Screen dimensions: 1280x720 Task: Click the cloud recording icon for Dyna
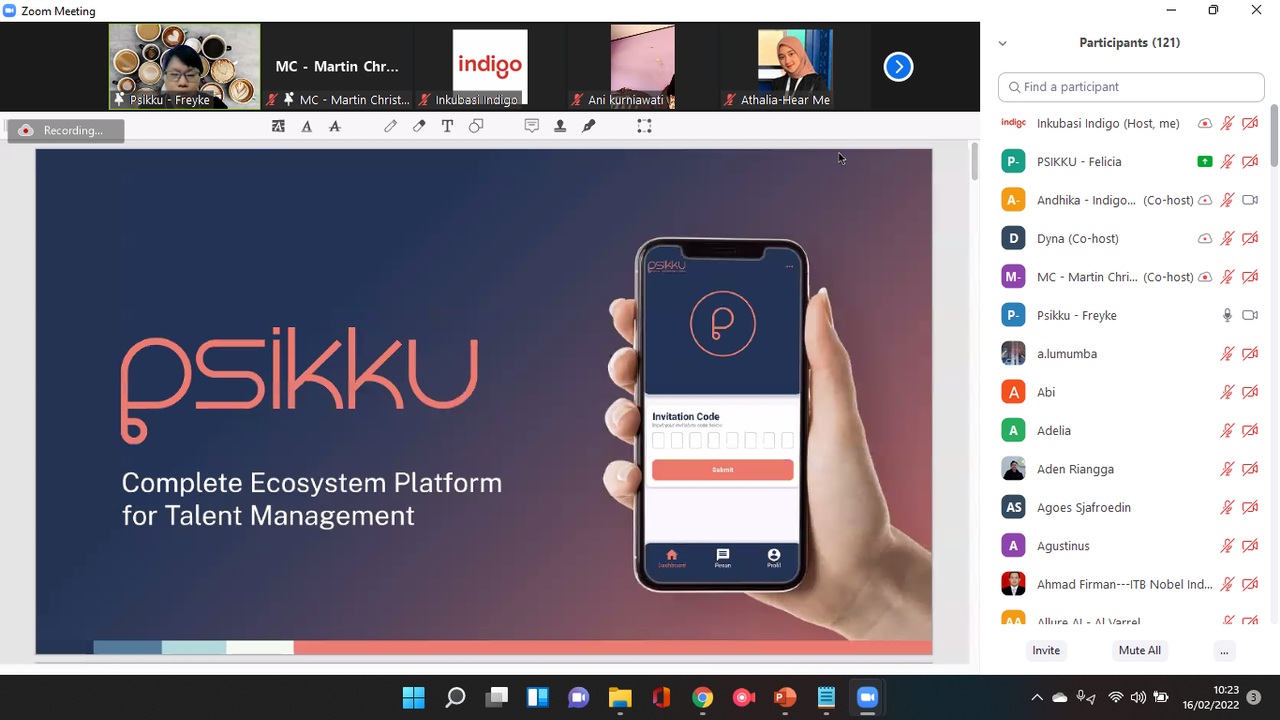click(x=1205, y=239)
